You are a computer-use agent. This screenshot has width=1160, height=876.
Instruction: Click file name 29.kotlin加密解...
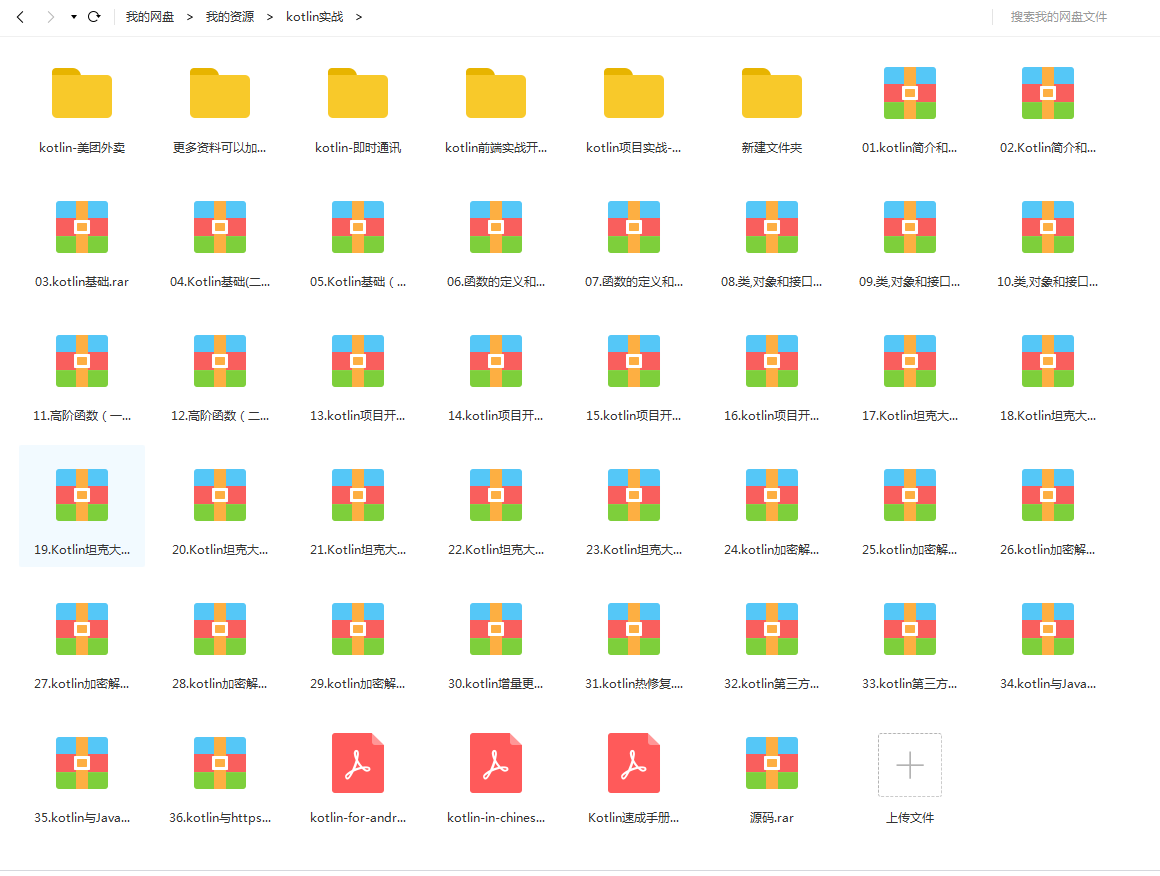pos(358,684)
